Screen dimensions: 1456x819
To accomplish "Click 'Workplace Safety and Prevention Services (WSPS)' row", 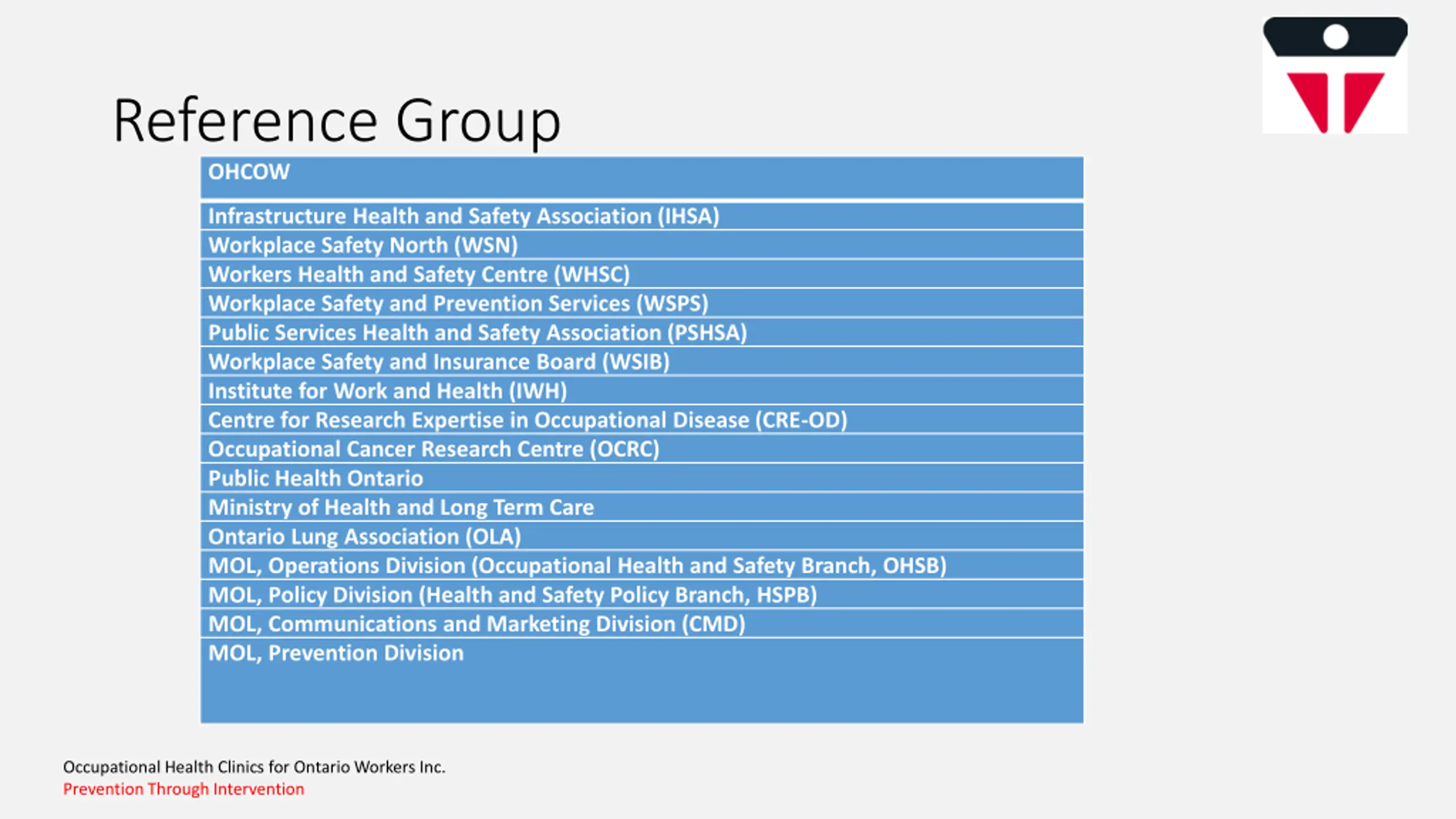I will [642, 303].
